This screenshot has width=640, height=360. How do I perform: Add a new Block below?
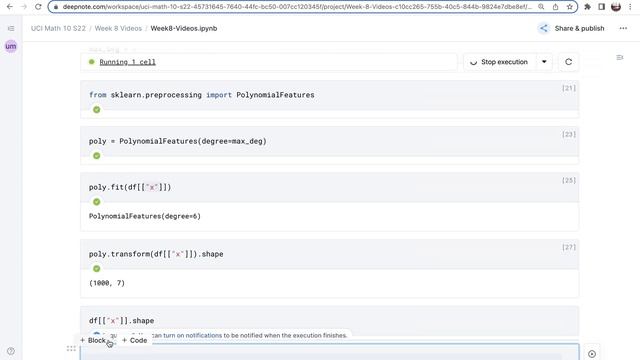[x=93, y=340]
